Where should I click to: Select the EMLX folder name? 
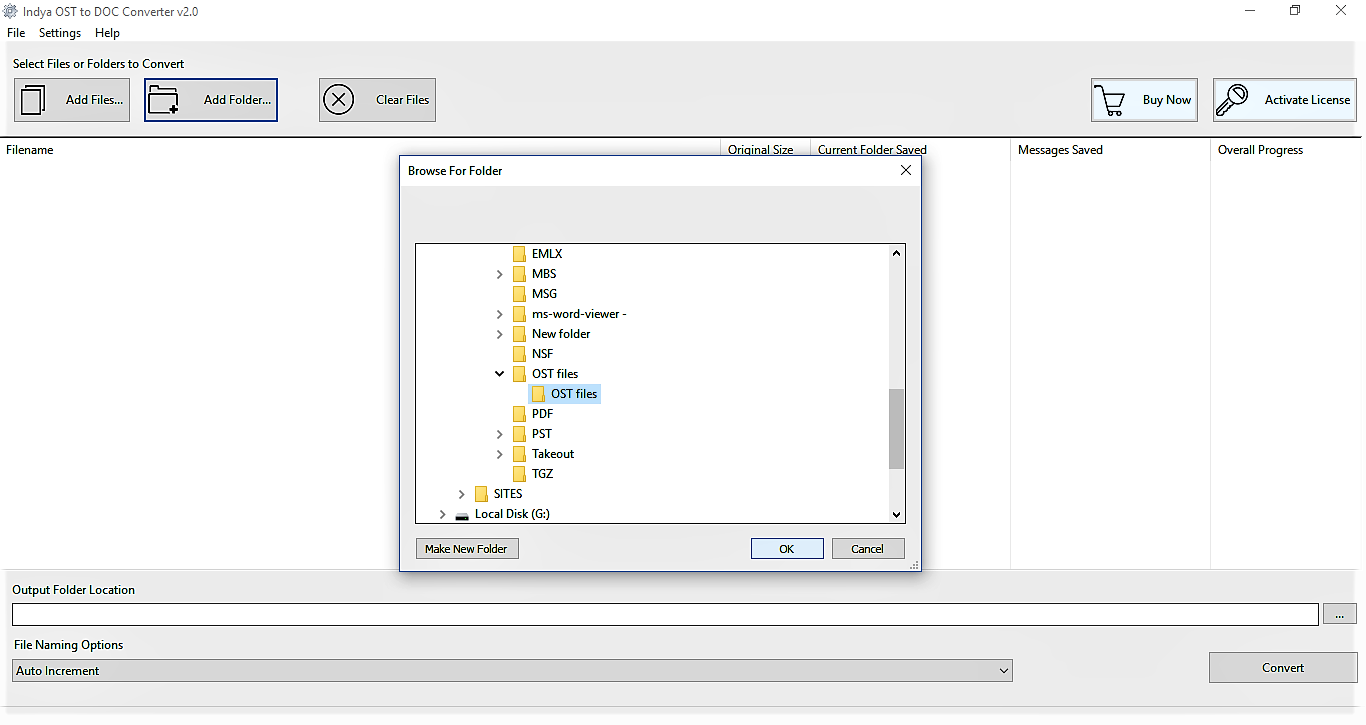[x=547, y=254]
